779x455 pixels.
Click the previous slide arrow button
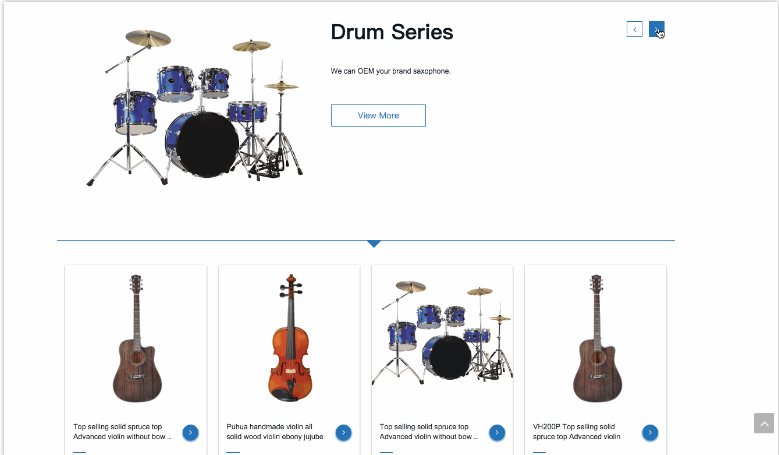(x=634, y=29)
